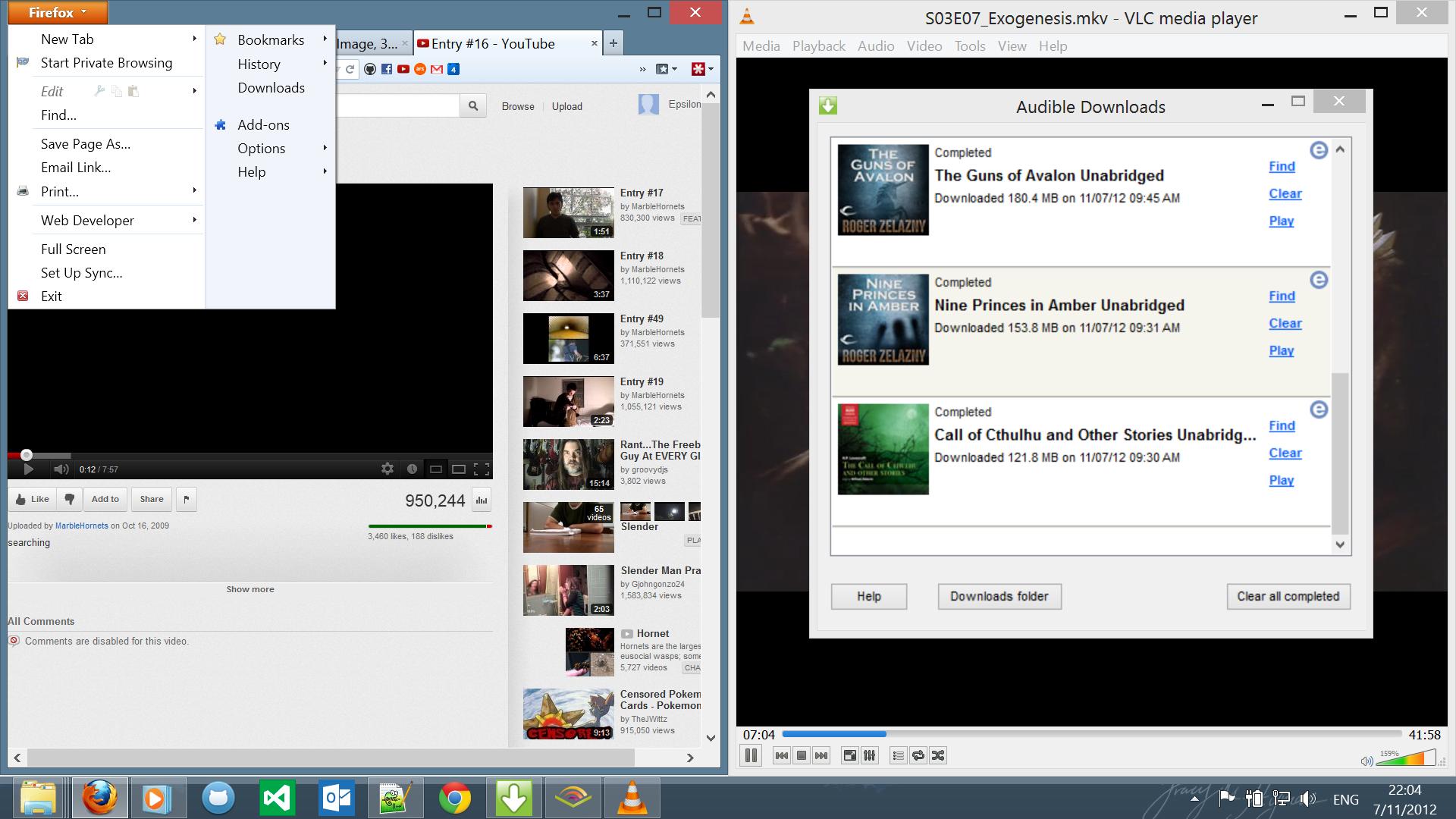Image resolution: width=1456 pixels, height=819 pixels.
Task: Click the VLC loop playback icon
Action: click(917, 755)
